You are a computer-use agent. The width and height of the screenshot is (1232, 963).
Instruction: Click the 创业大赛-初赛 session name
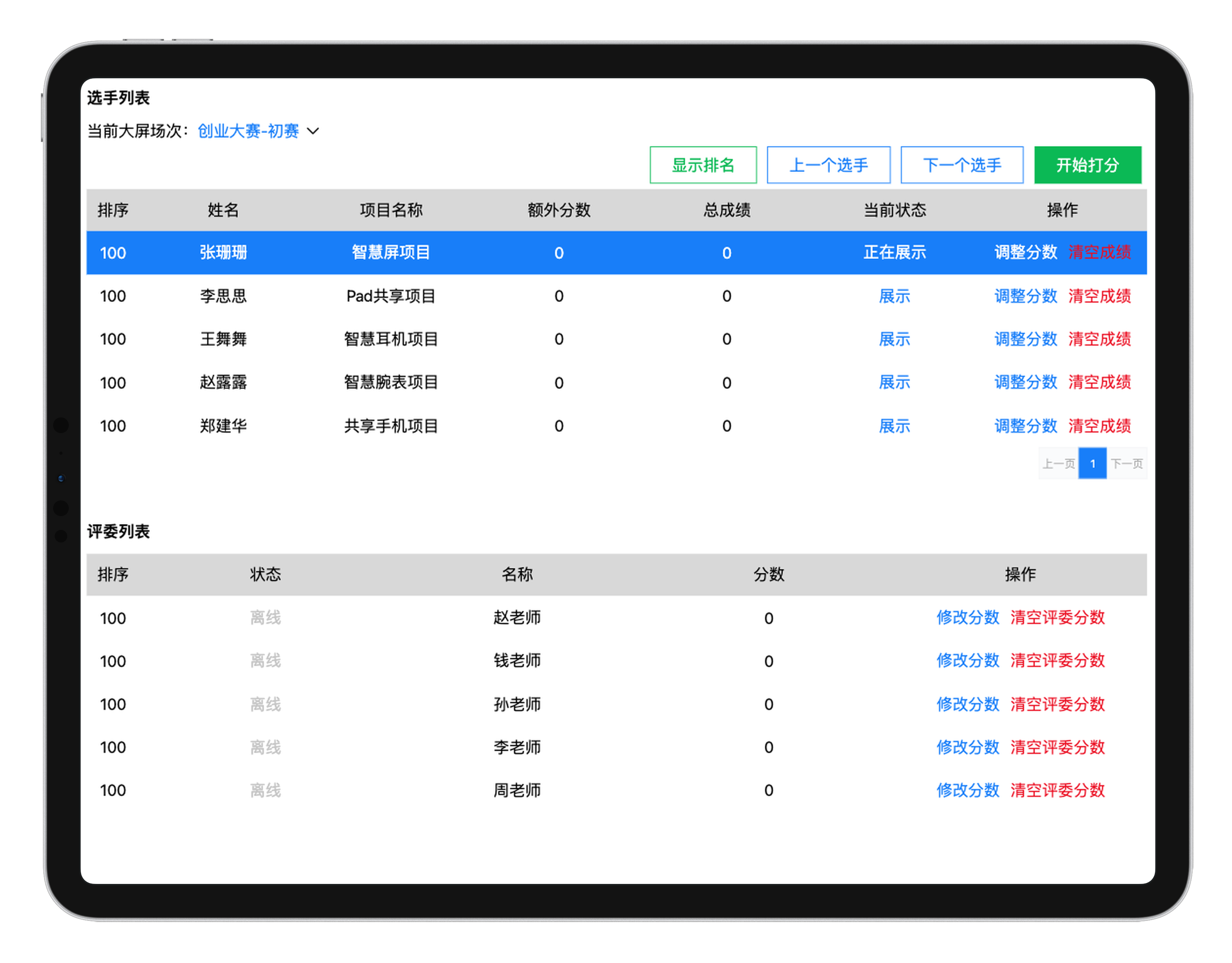248,131
